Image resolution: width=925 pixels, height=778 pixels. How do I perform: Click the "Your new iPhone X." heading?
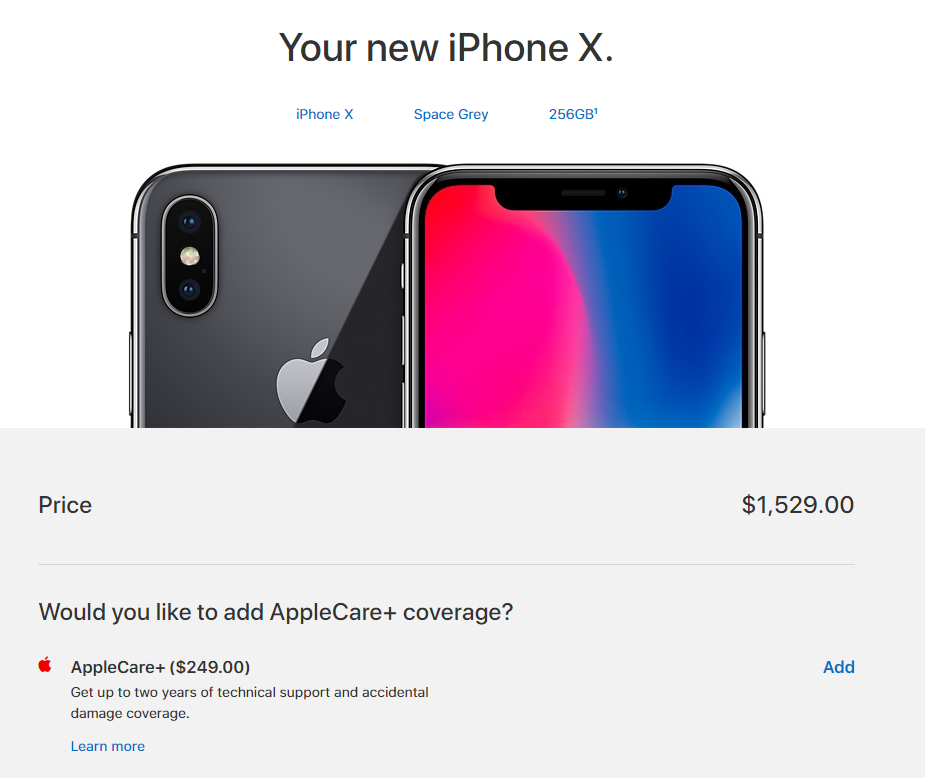(x=446, y=47)
